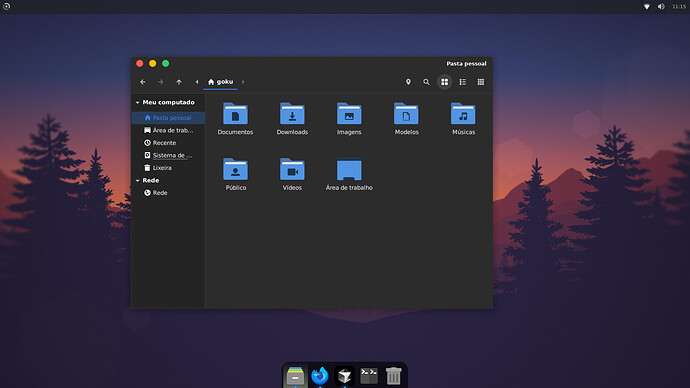Select the Músicas folder icon
This screenshot has width=690, height=388.
463,114
